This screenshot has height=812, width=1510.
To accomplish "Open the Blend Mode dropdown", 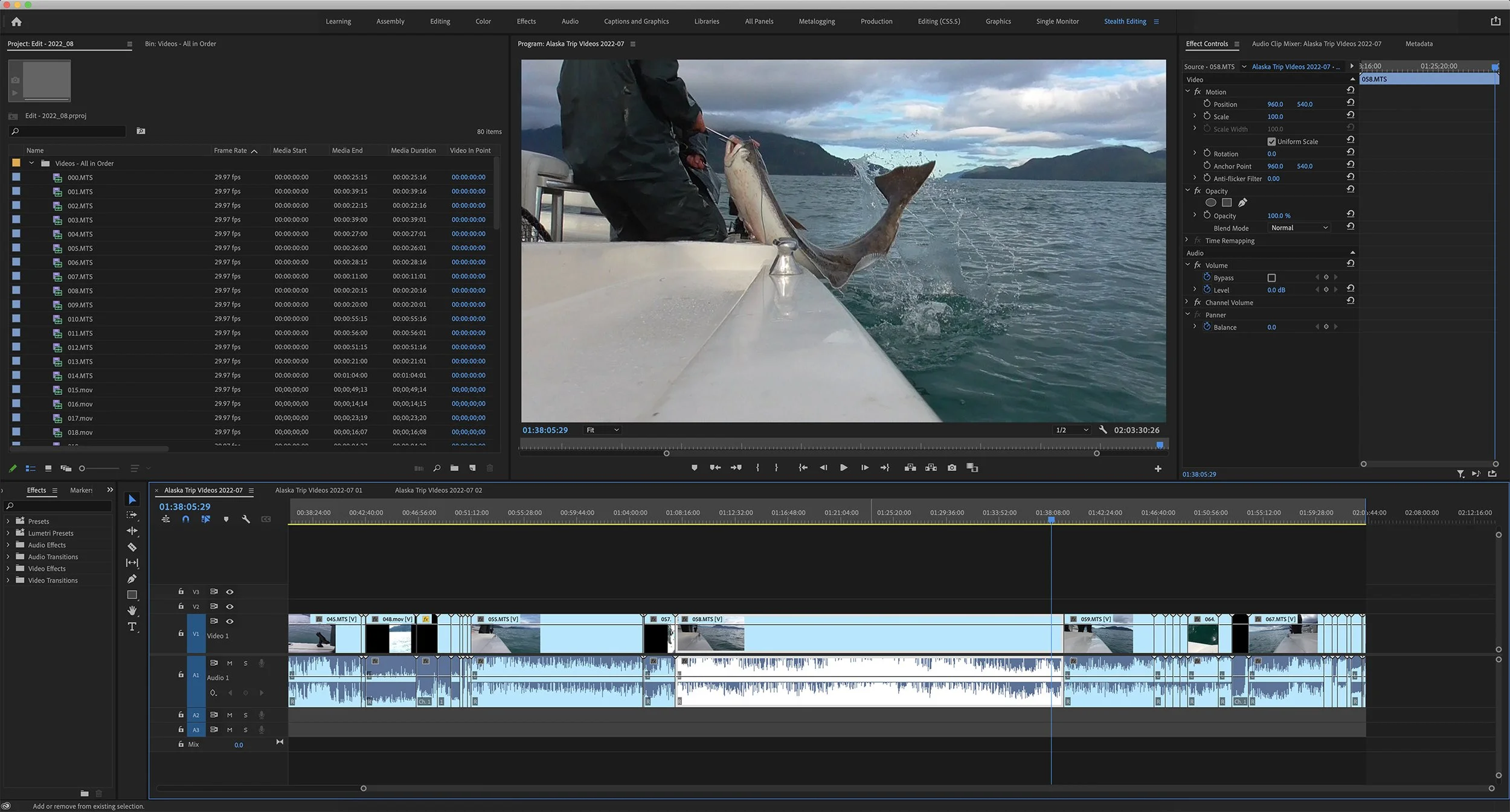I will 1299,228.
